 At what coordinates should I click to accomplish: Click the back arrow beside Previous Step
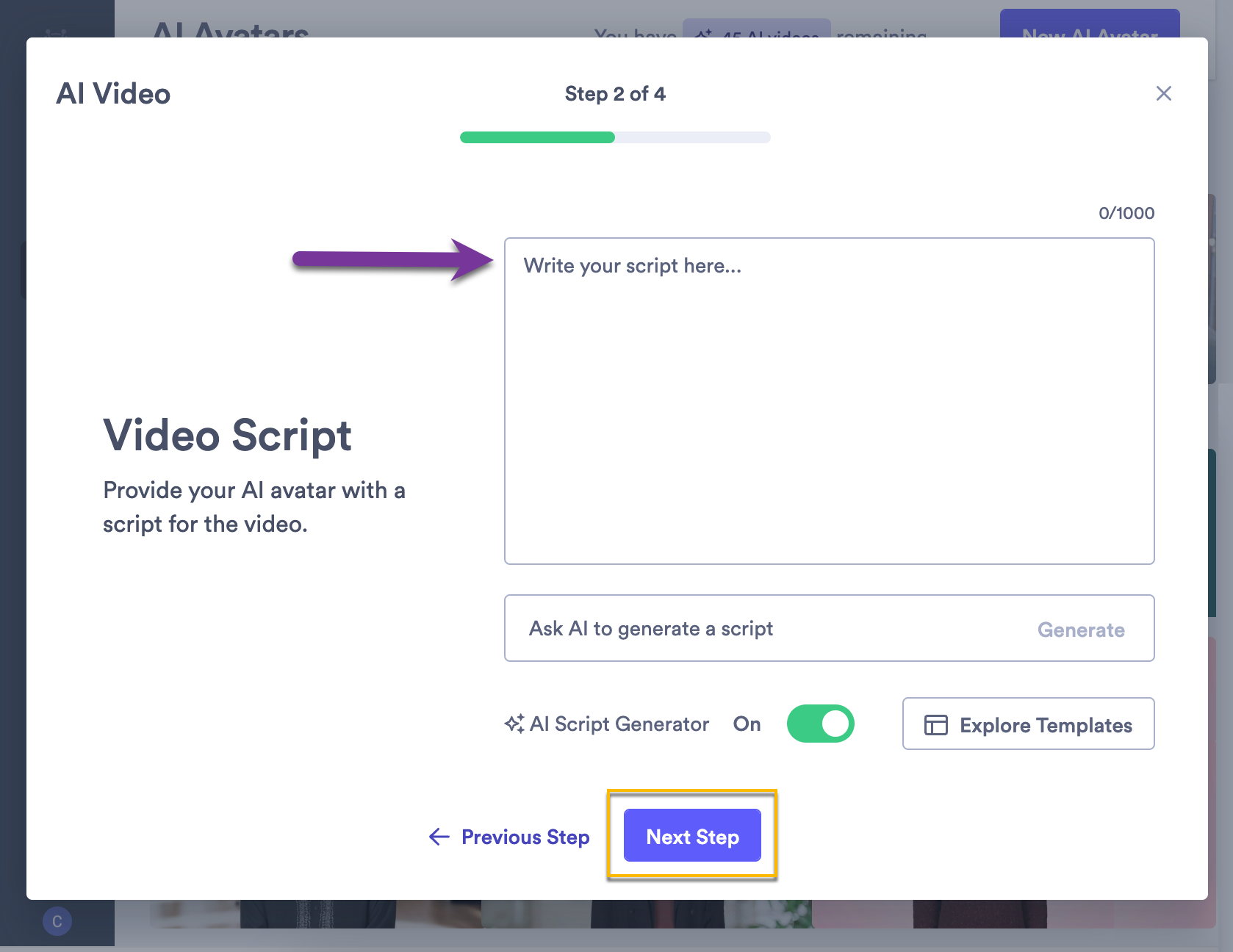click(439, 837)
